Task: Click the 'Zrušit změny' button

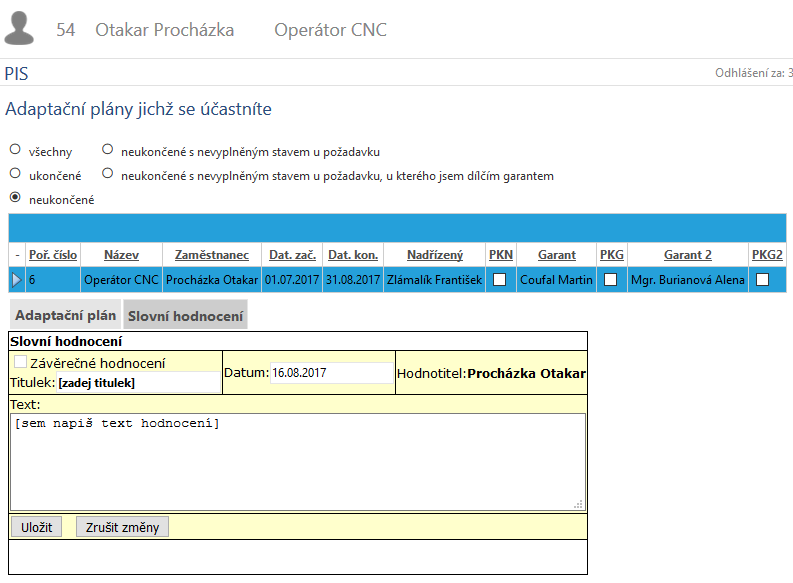Action: [122, 527]
